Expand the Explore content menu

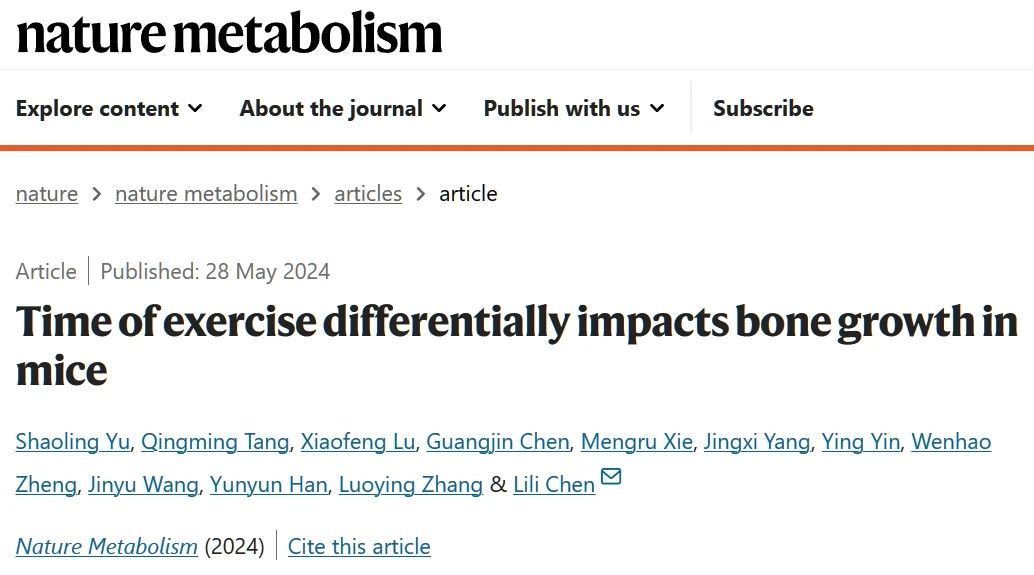click(x=109, y=108)
